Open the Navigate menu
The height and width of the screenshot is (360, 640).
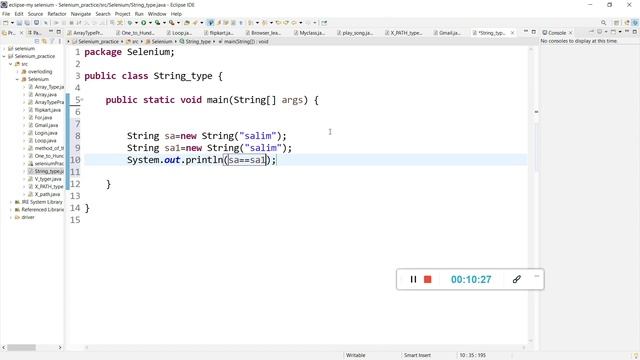[81, 14]
